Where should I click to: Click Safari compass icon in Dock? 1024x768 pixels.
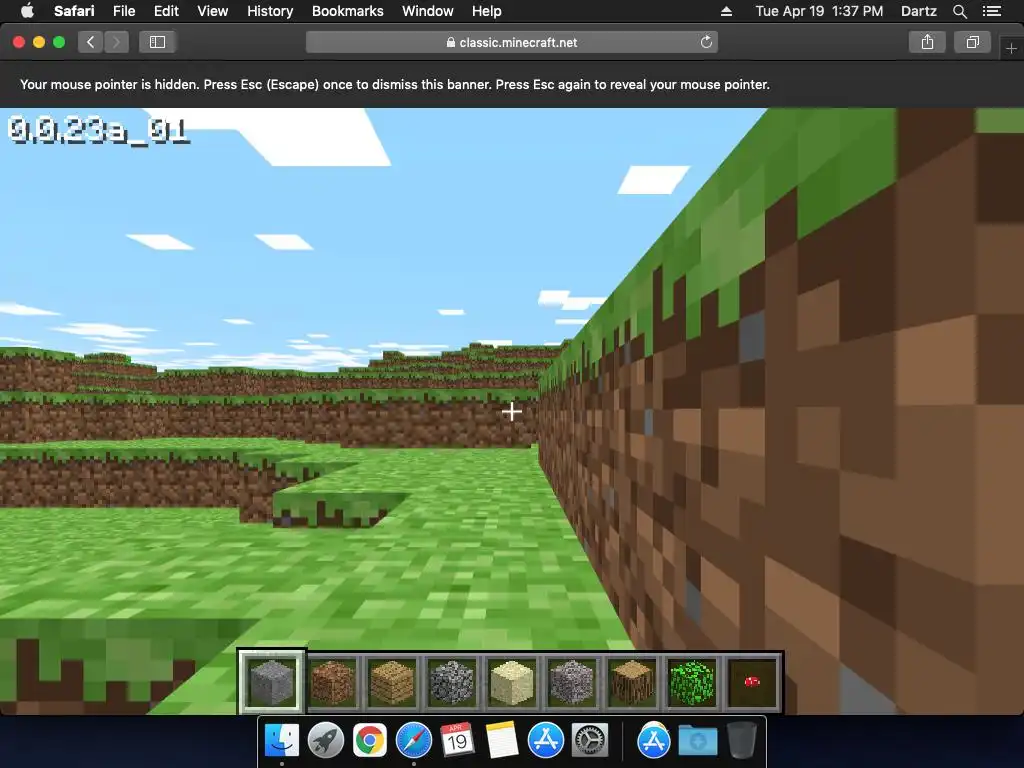pyautogui.click(x=414, y=741)
